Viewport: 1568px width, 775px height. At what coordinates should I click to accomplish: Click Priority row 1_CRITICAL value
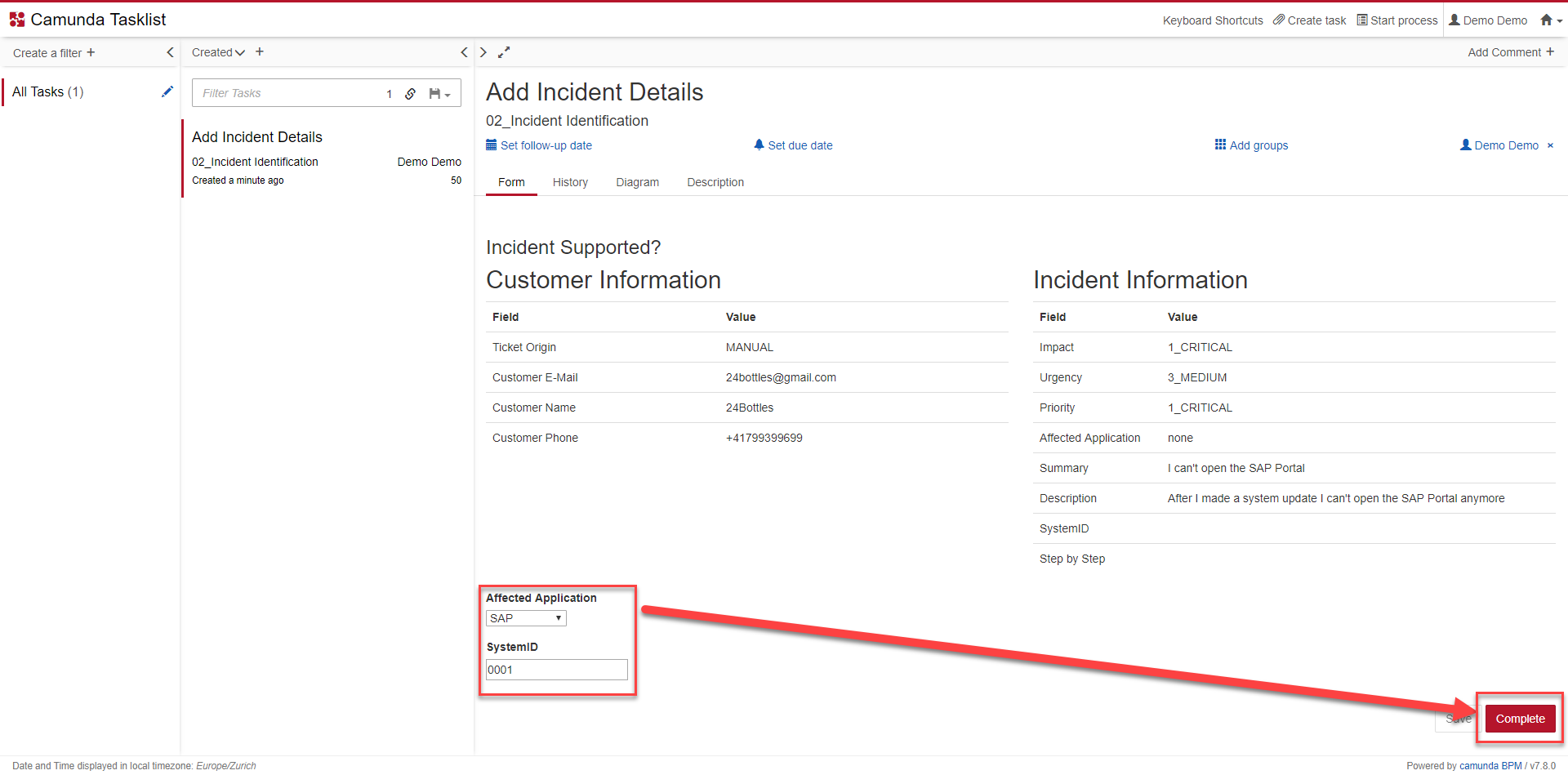coord(1200,408)
